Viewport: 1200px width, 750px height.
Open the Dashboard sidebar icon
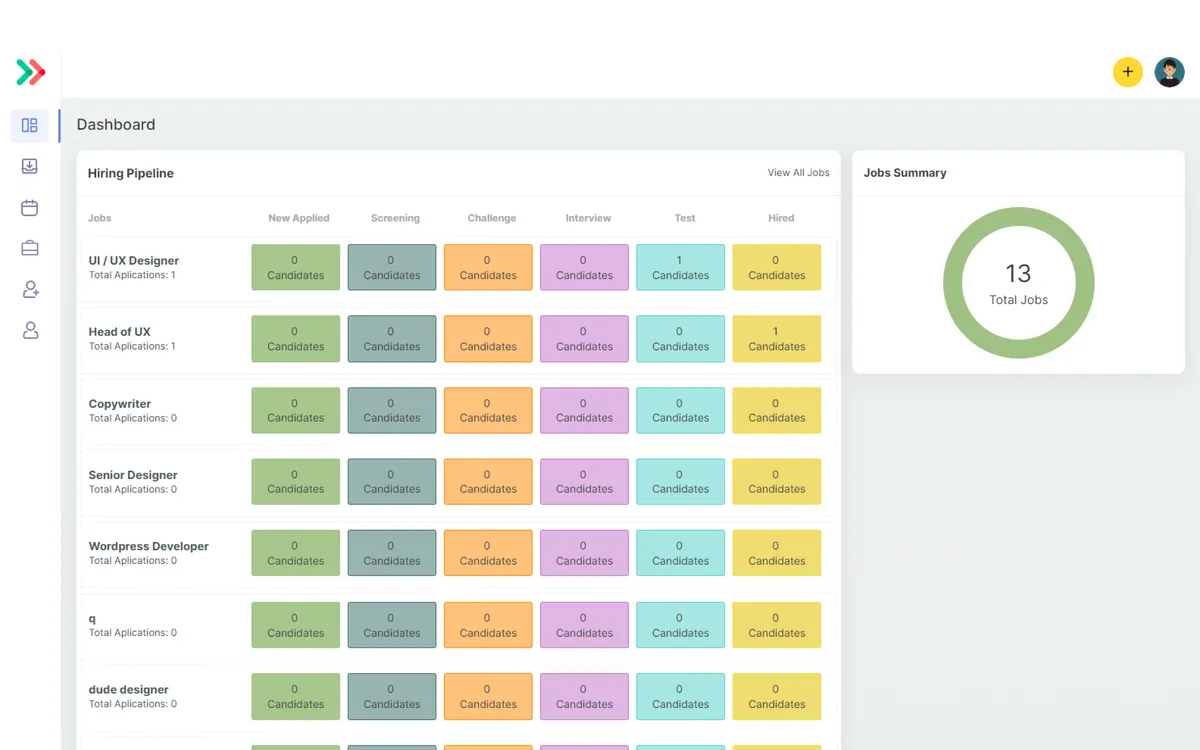30,125
